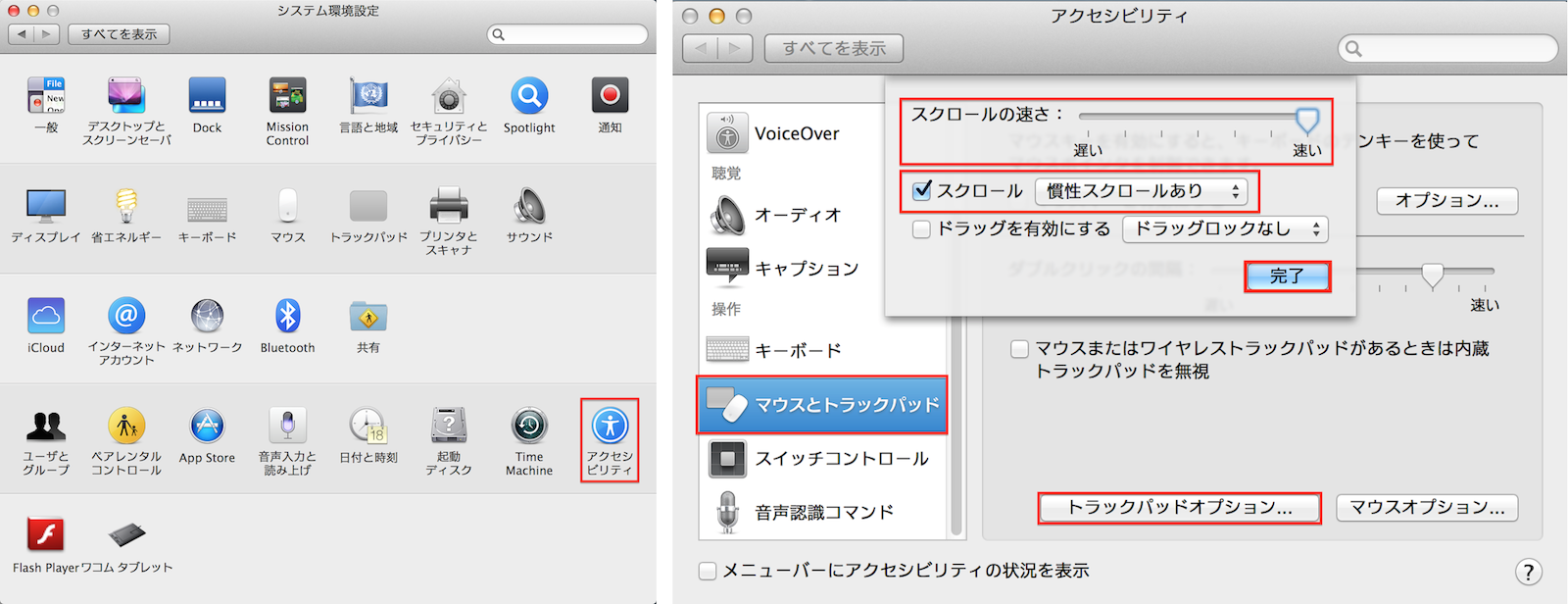
Task: Open ドラッグロックなし dropdown
Action: (1226, 229)
